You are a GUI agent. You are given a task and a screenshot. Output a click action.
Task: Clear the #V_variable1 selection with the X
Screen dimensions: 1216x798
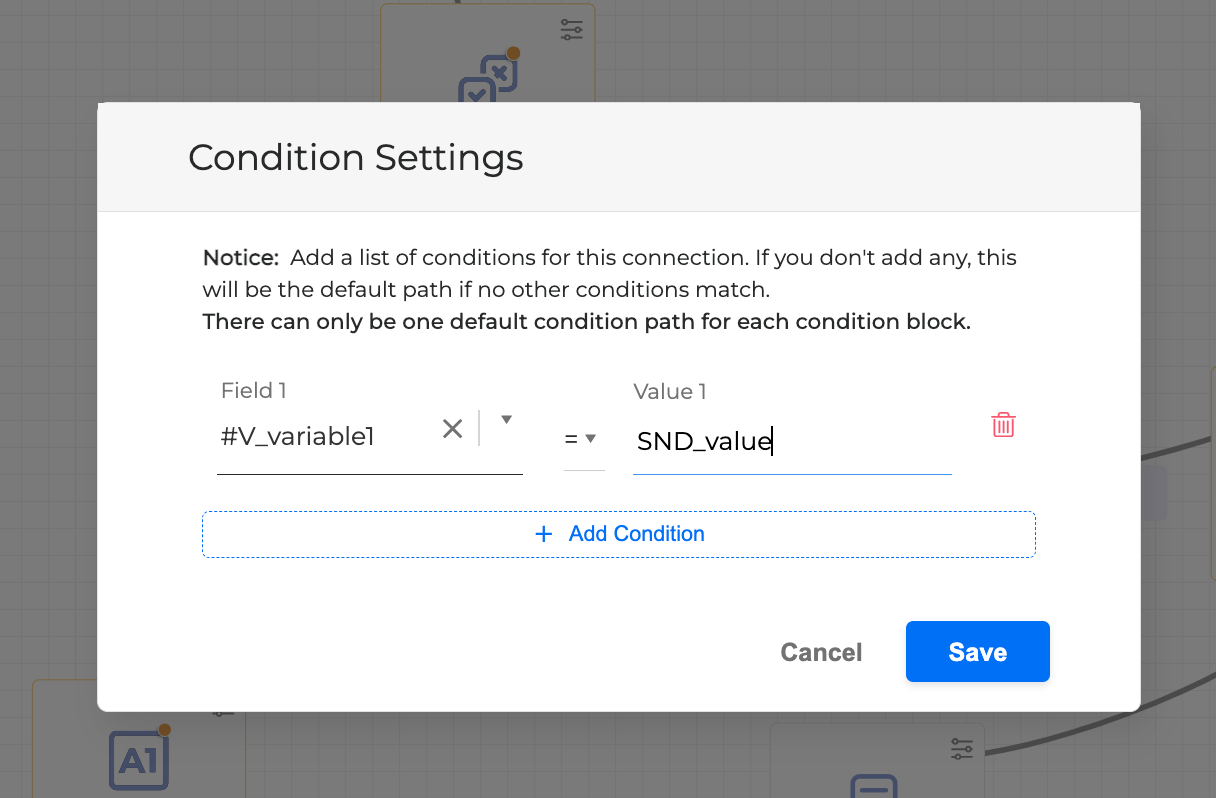pos(452,429)
